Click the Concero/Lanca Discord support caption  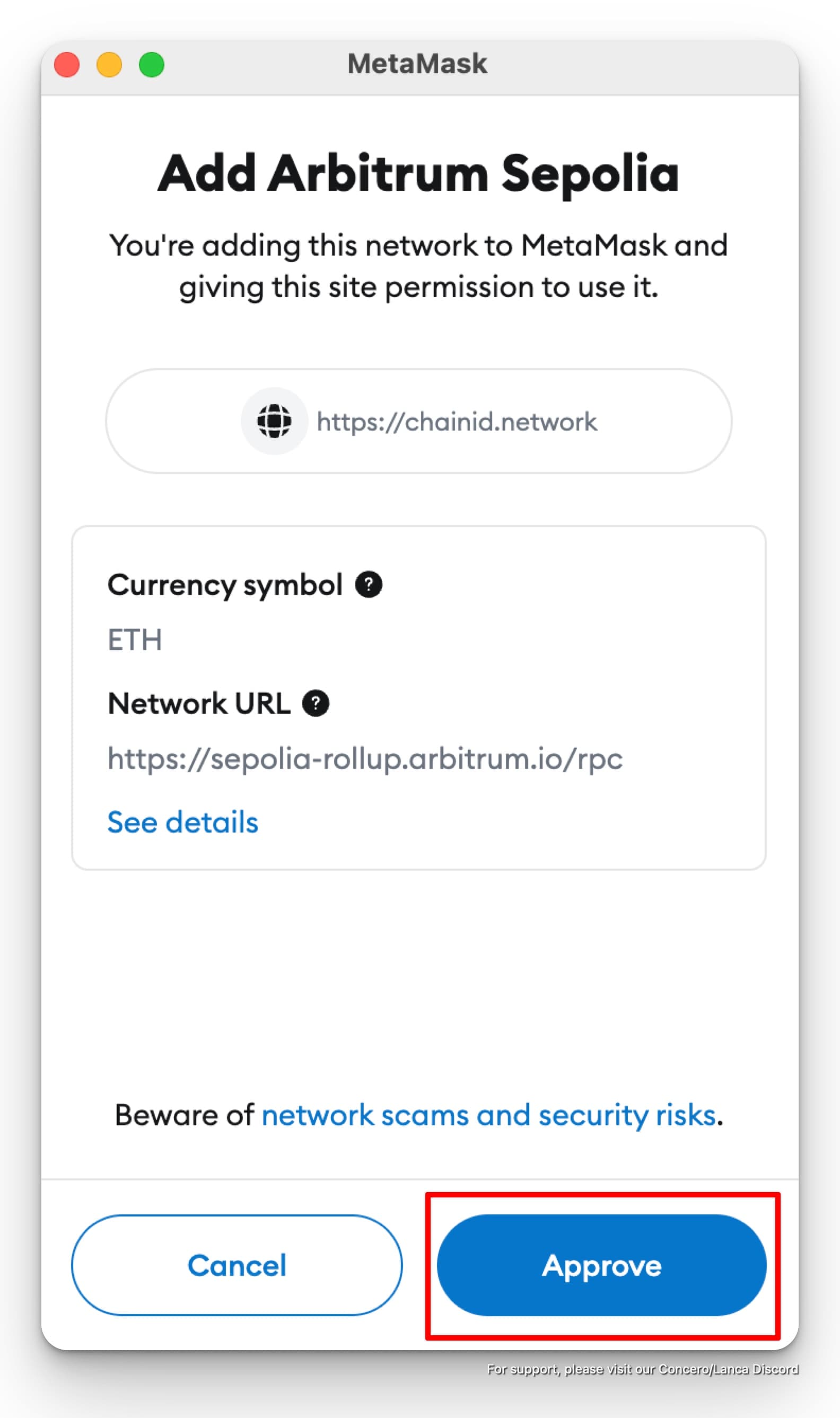[642, 1369]
